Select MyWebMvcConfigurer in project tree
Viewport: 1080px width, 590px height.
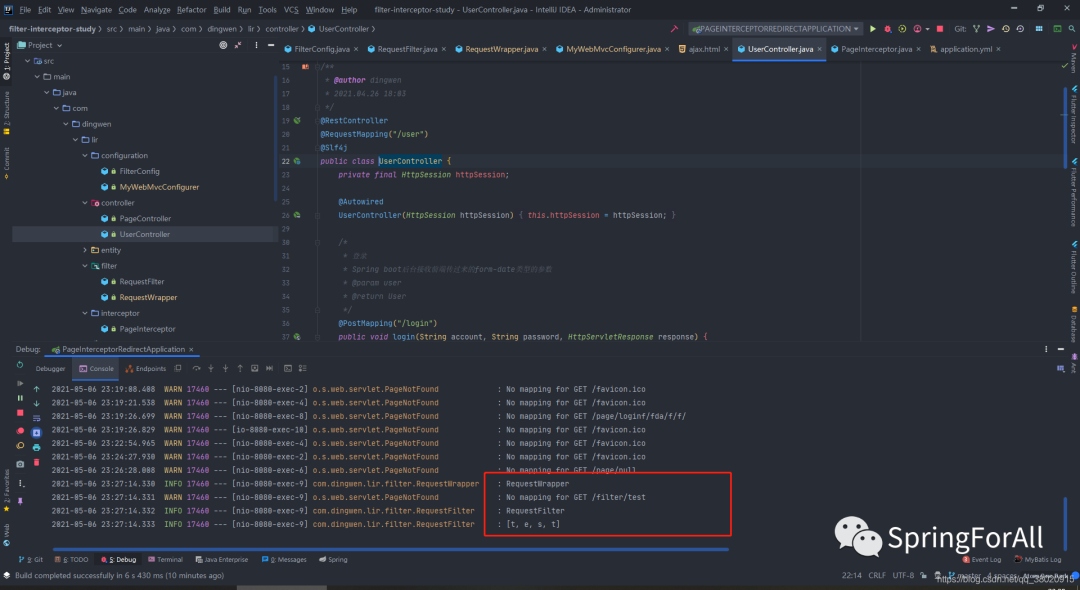click(159, 187)
